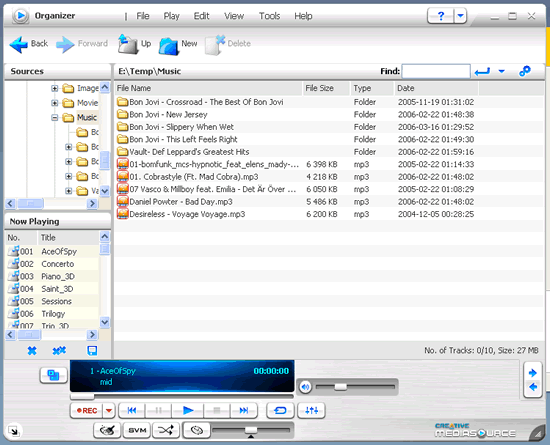
Task: Switch view with the button beside display
Action: (53, 375)
